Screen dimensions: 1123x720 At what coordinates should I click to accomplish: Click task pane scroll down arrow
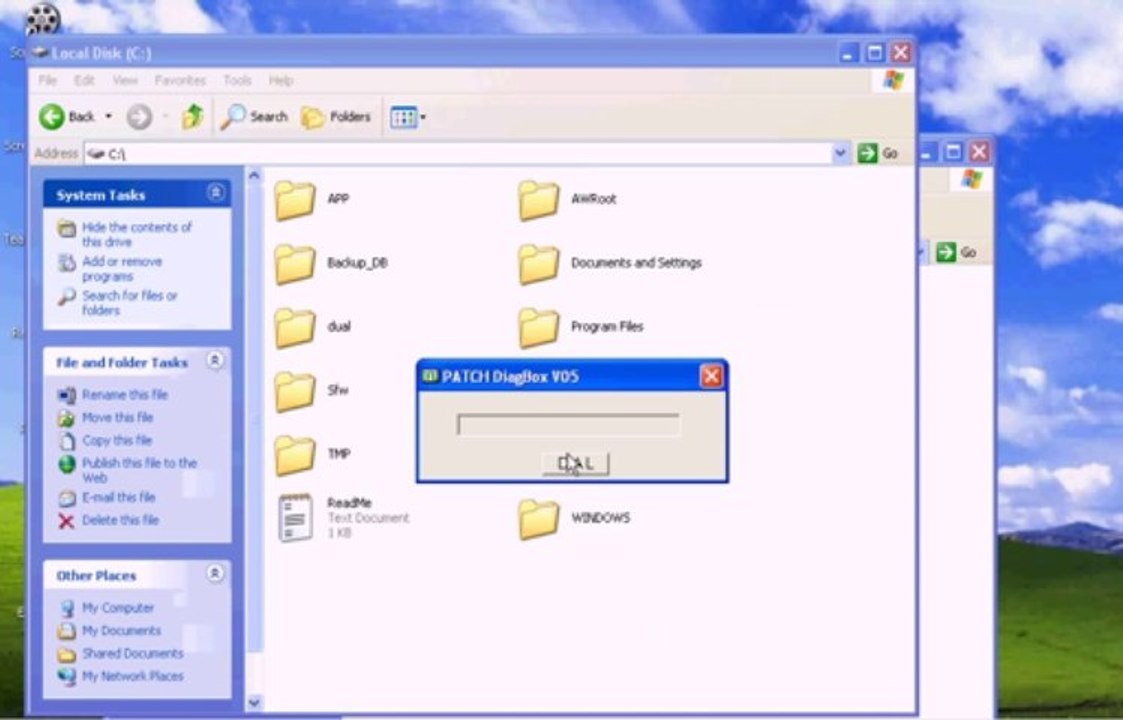[254, 703]
